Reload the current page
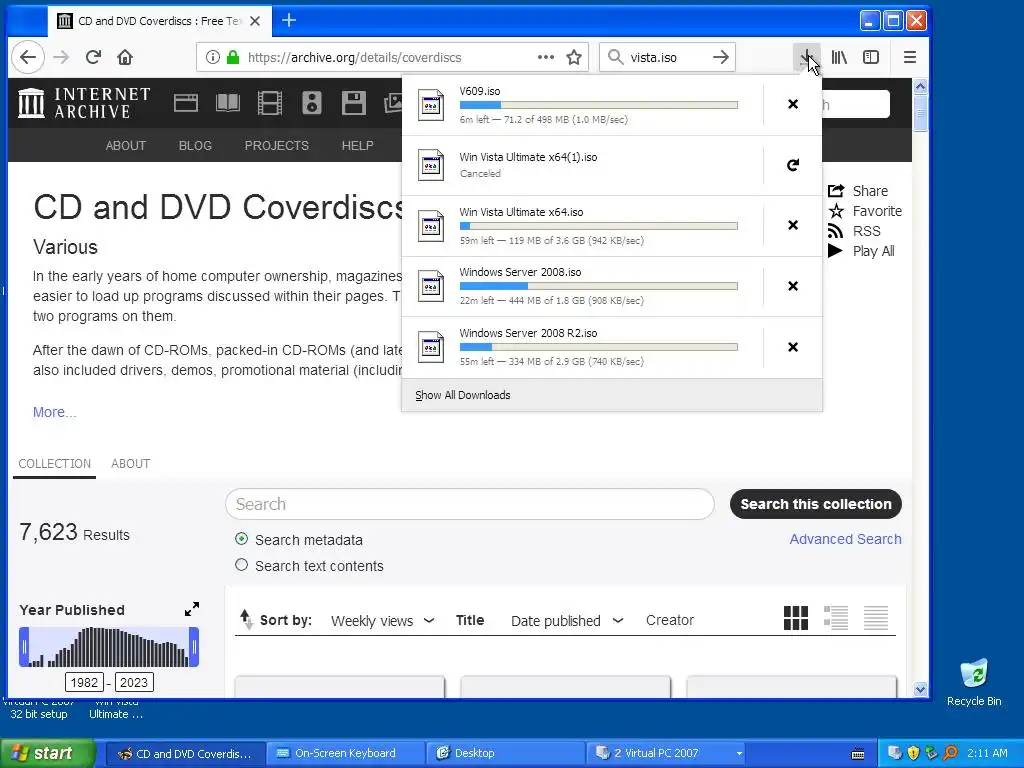The height and width of the screenshot is (768, 1024). 93,57
